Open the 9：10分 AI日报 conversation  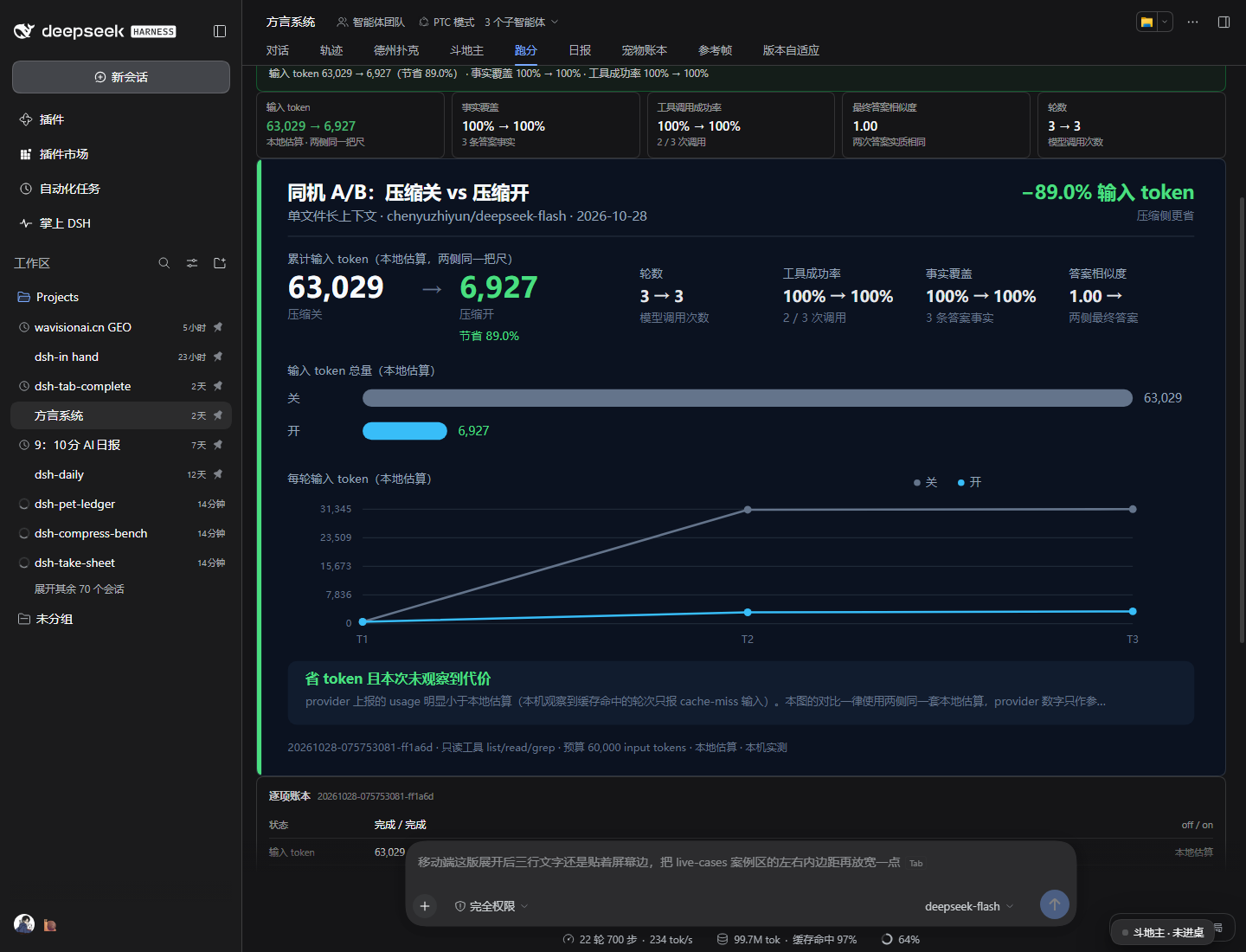[121, 445]
